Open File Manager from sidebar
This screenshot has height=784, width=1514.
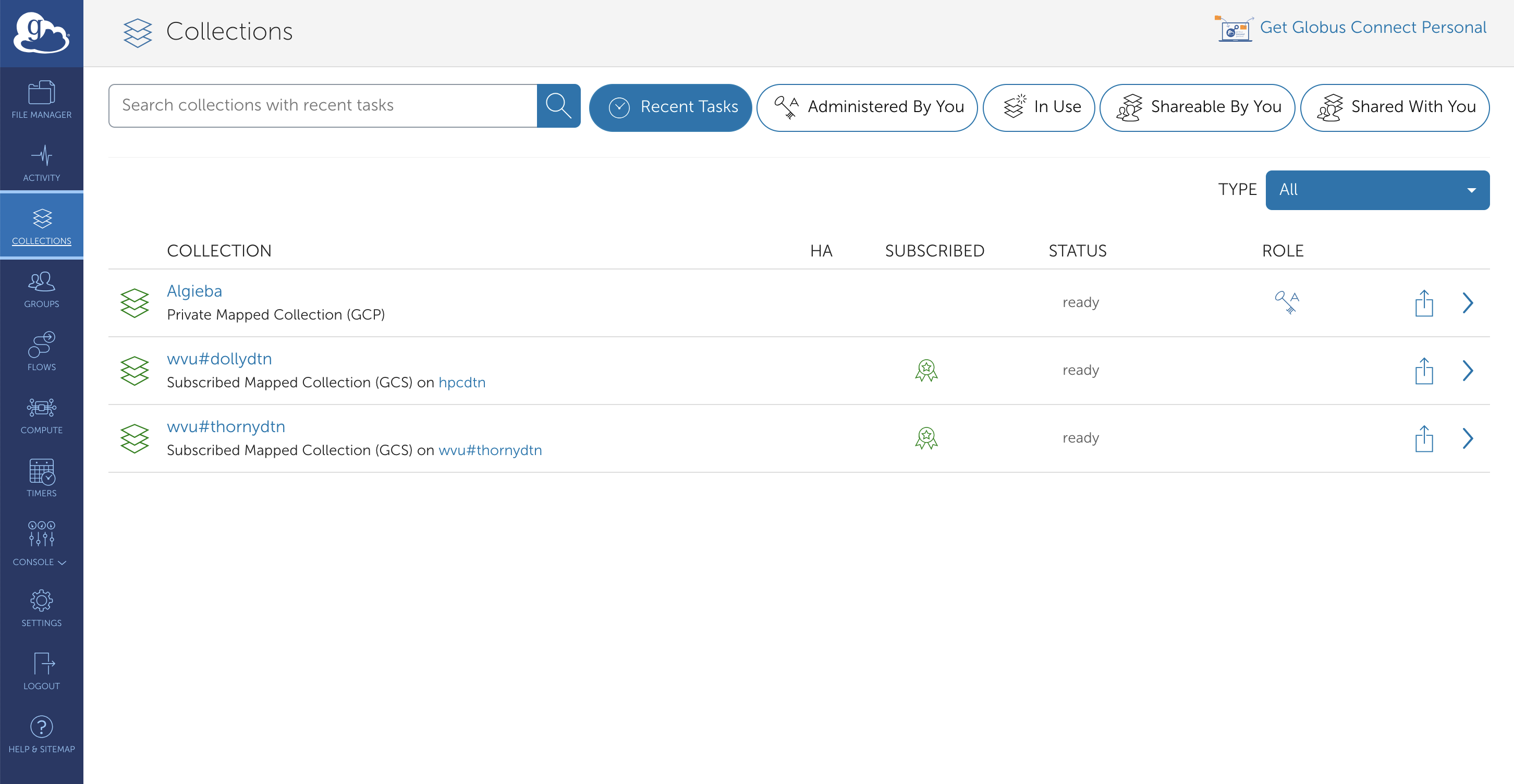(41, 100)
